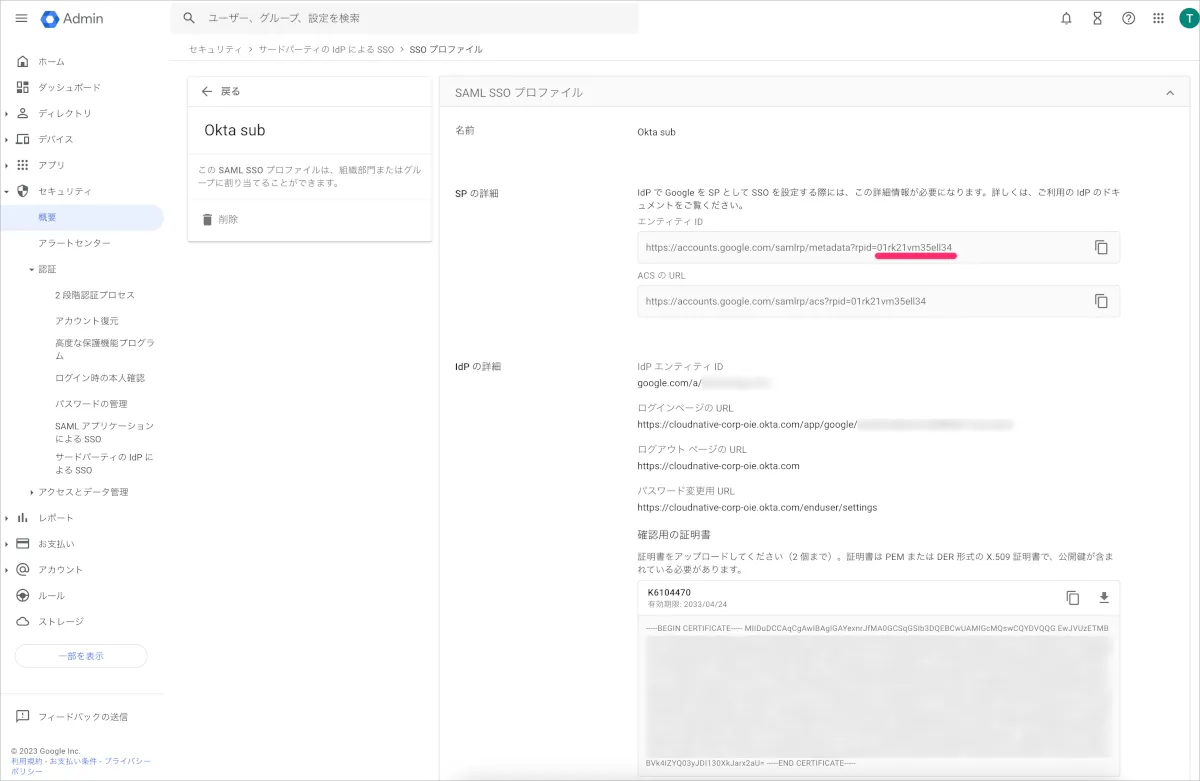Collapse the SAML SSO プロファイル panel
Screen dimensions: 1200x781
[1170, 93]
